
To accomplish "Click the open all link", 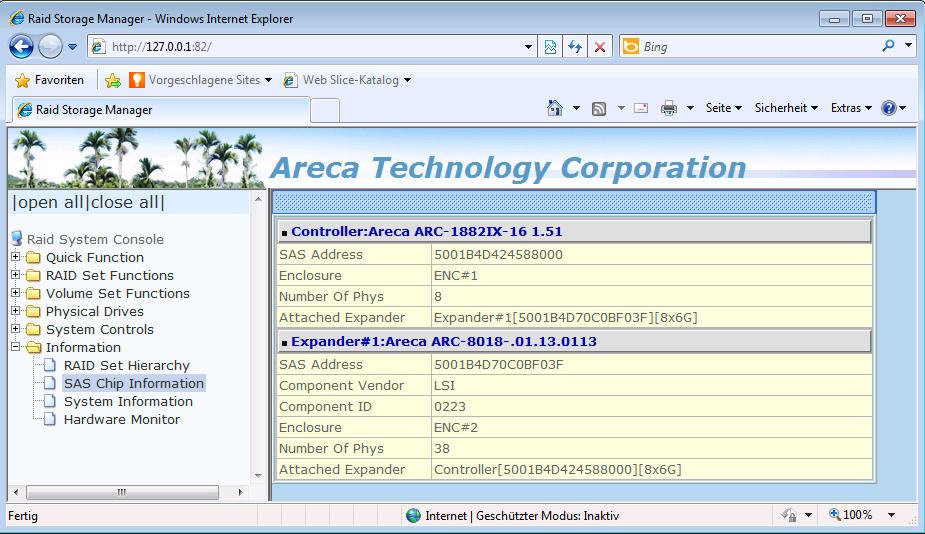I will coord(51,202).
